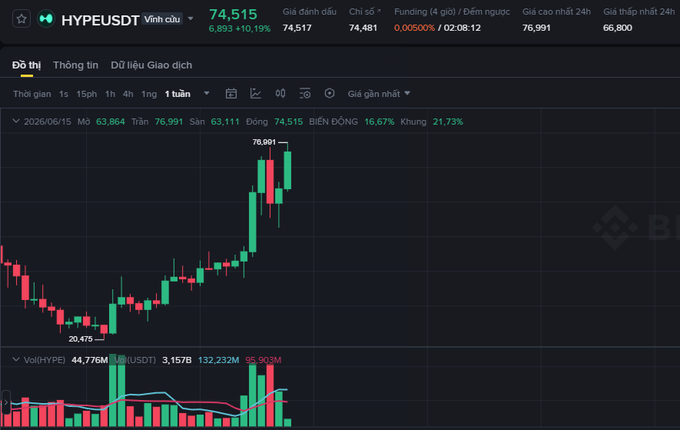680x430 pixels.
Task: Click the 20,475 low price marker
Action: 81,339
